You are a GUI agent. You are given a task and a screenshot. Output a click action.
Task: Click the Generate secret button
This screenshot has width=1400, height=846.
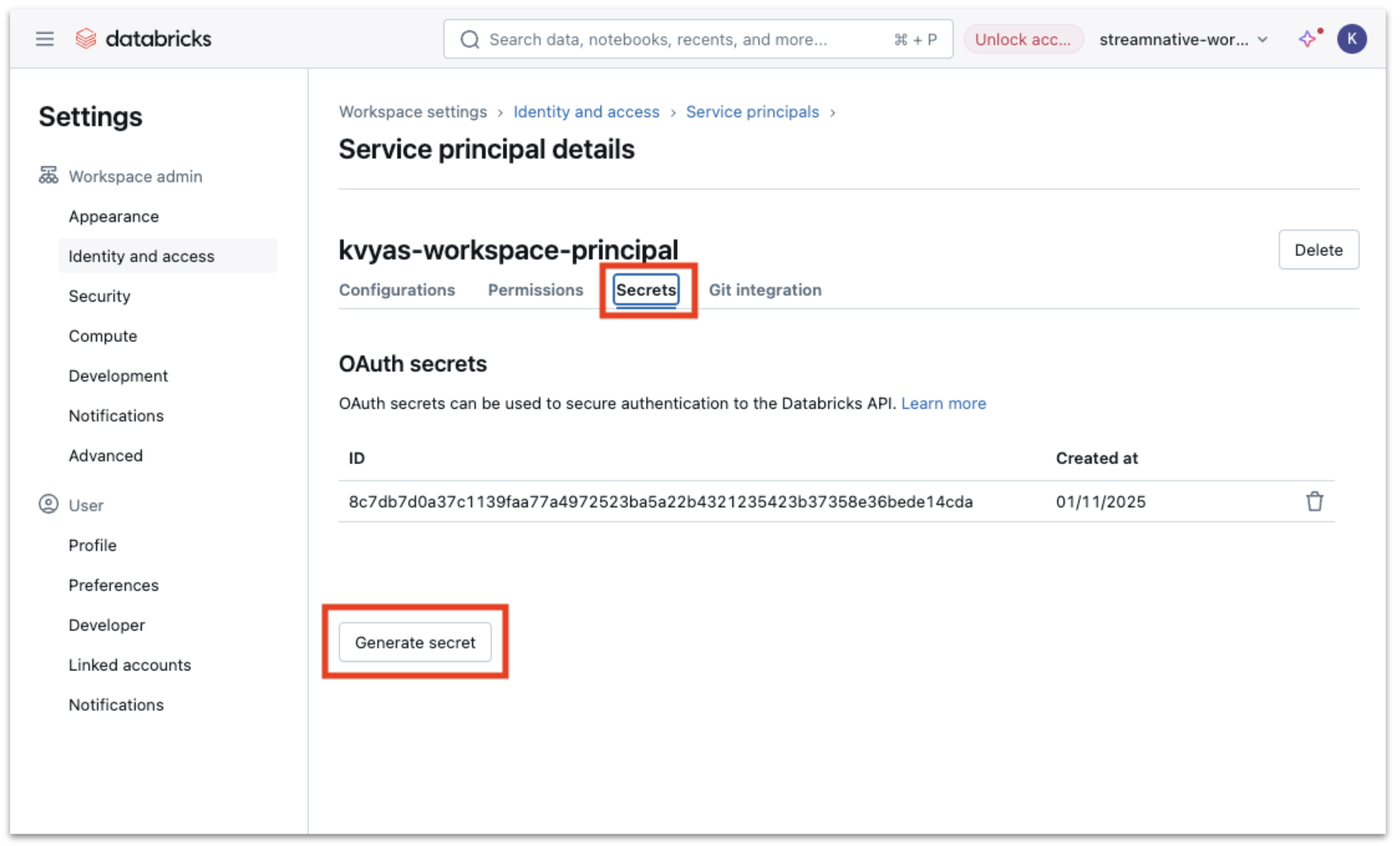tap(415, 642)
